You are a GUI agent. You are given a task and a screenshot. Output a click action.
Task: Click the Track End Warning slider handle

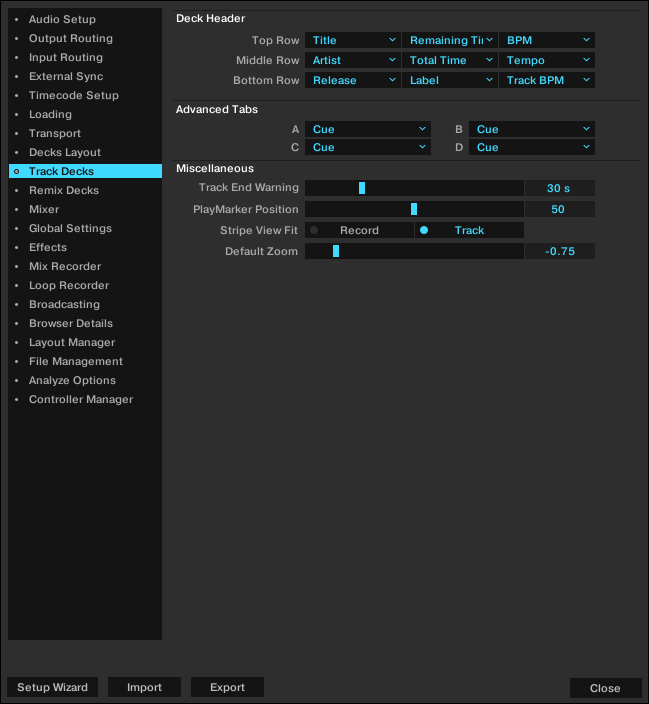[362, 188]
